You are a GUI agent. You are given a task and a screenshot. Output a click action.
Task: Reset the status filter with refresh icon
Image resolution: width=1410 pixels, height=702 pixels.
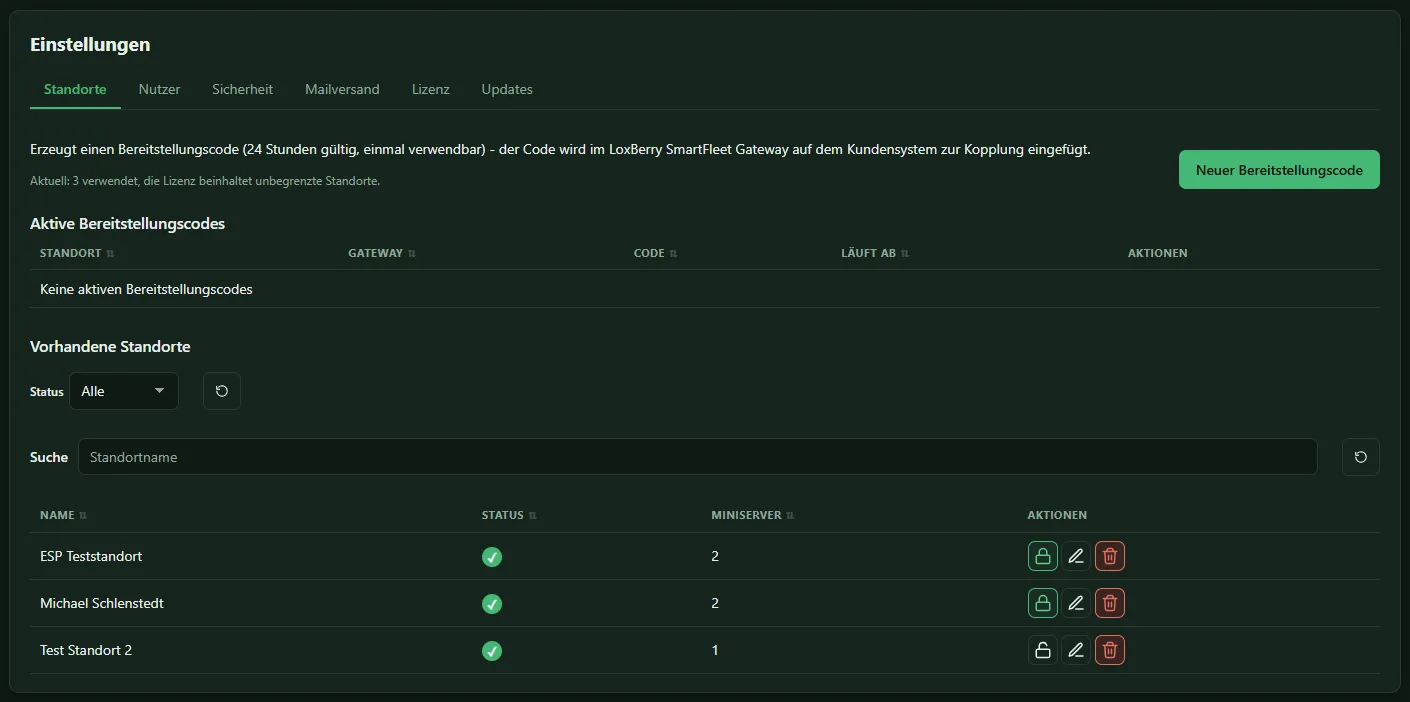(222, 391)
